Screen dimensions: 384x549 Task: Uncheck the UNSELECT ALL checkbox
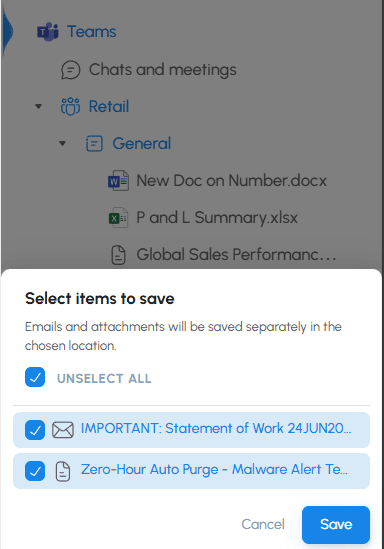pos(35,377)
